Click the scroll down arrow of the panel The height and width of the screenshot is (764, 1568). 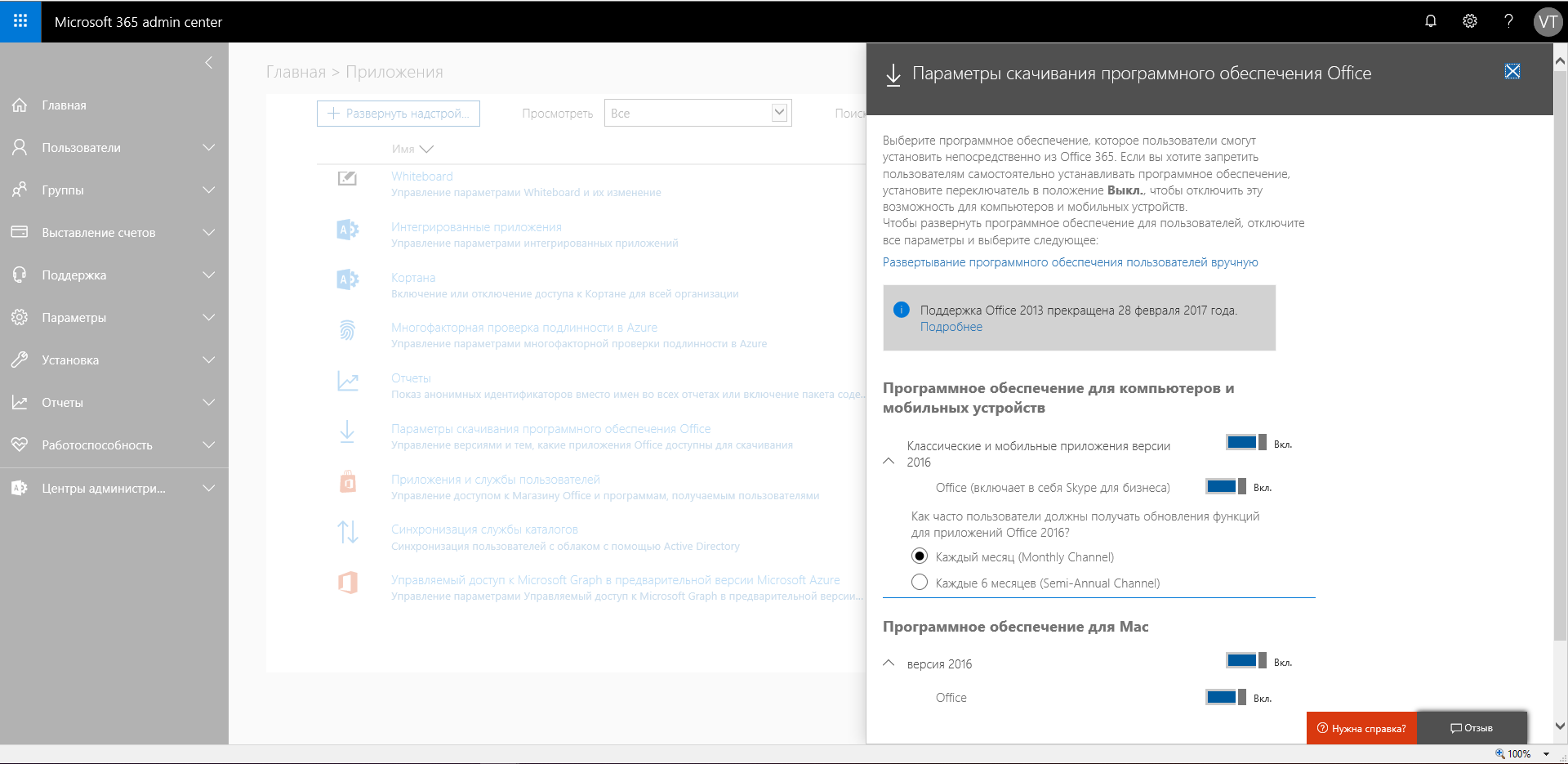click(x=1560, y=726)
